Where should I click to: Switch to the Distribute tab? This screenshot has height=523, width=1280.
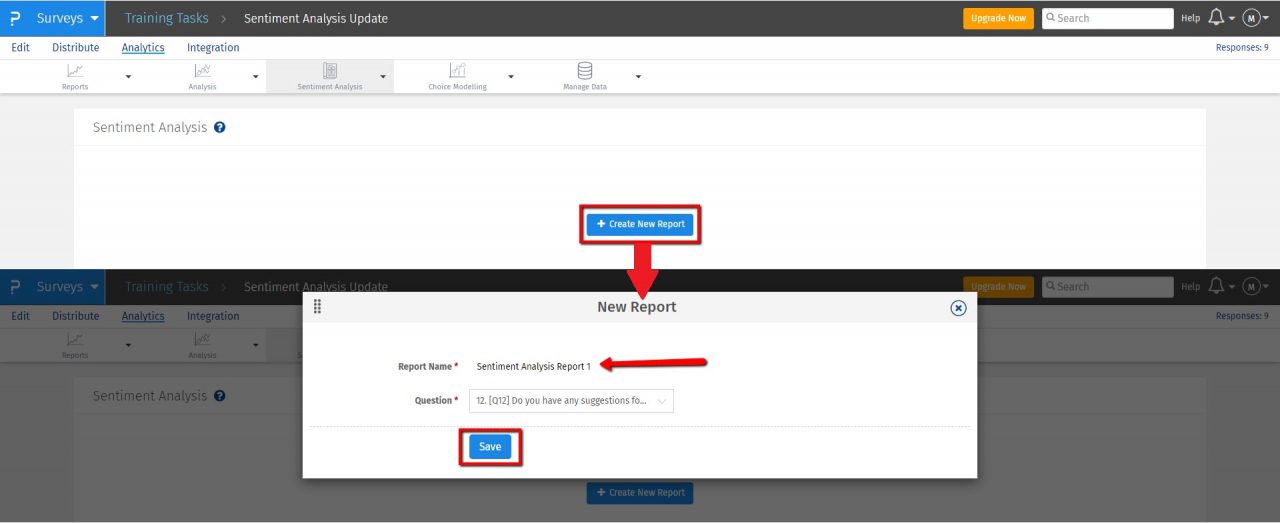coord(76,47)
